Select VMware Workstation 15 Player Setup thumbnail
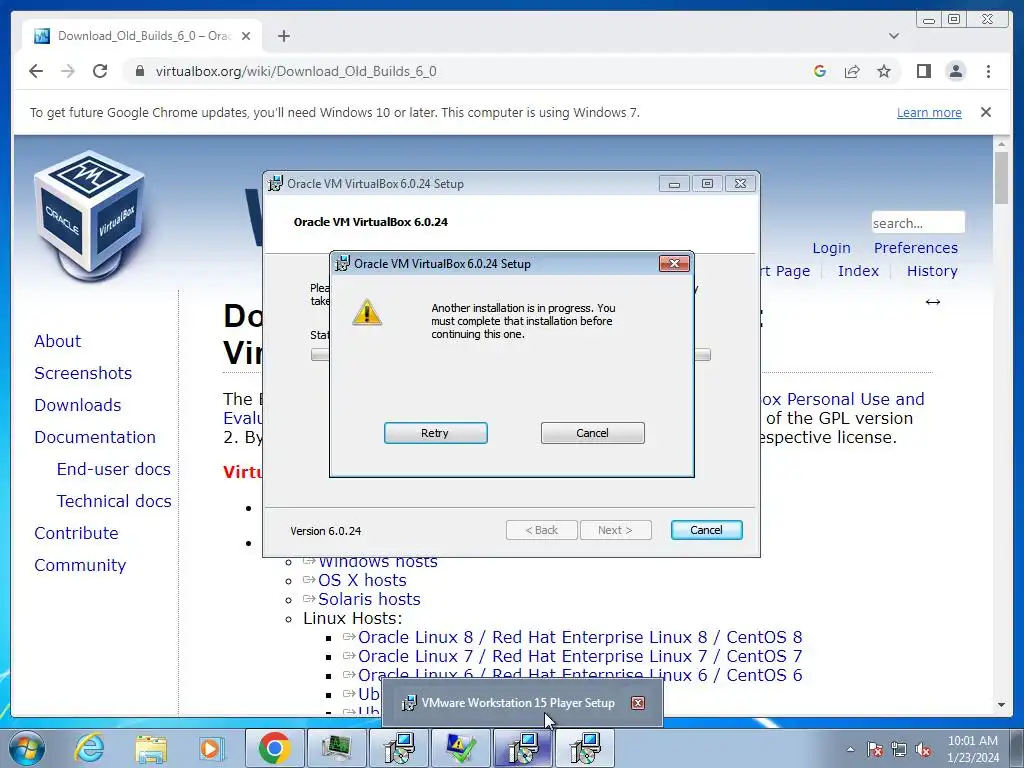 (522, 703)
